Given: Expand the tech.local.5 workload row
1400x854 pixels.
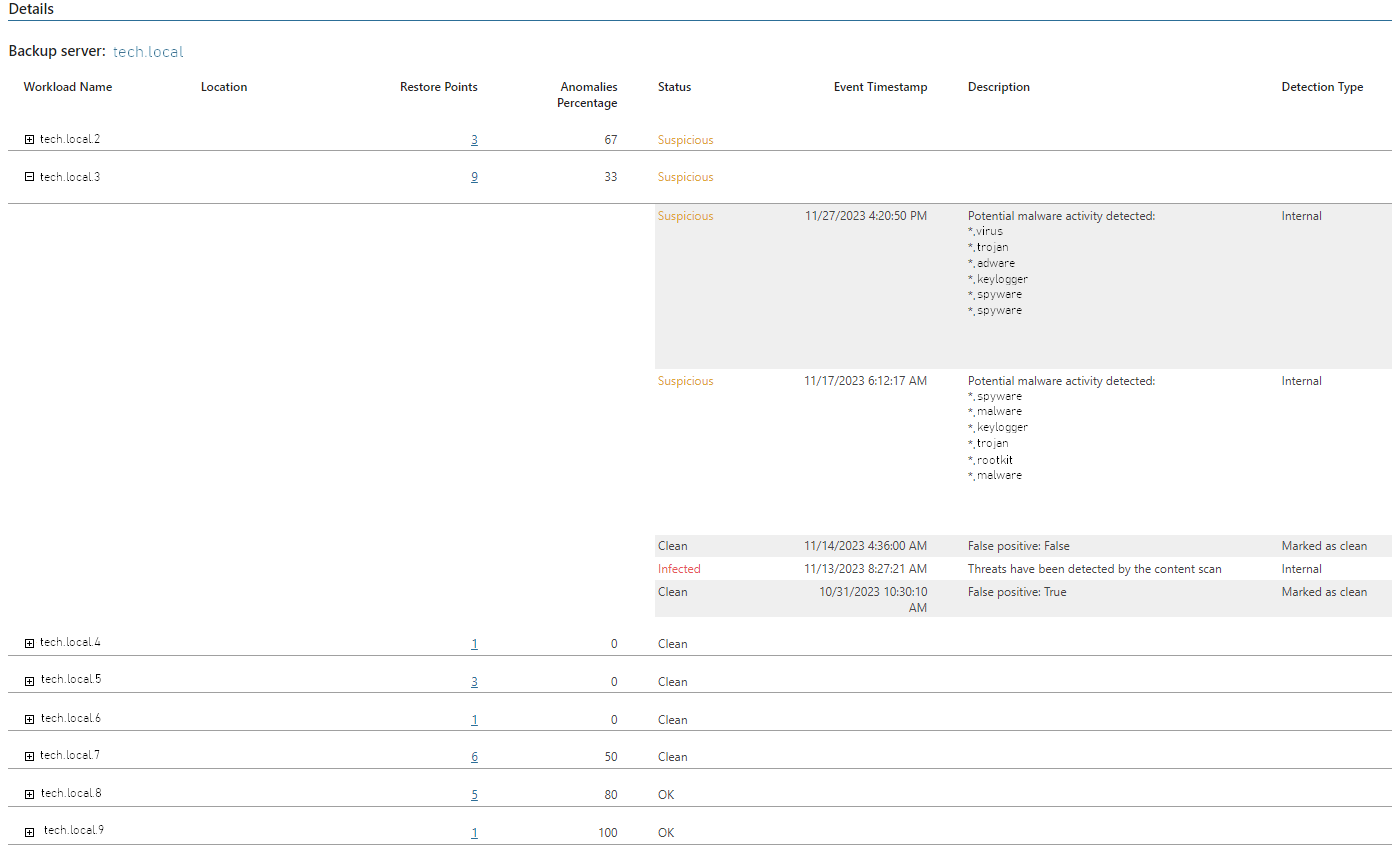Looking at the screenshot, I should 29,681.
